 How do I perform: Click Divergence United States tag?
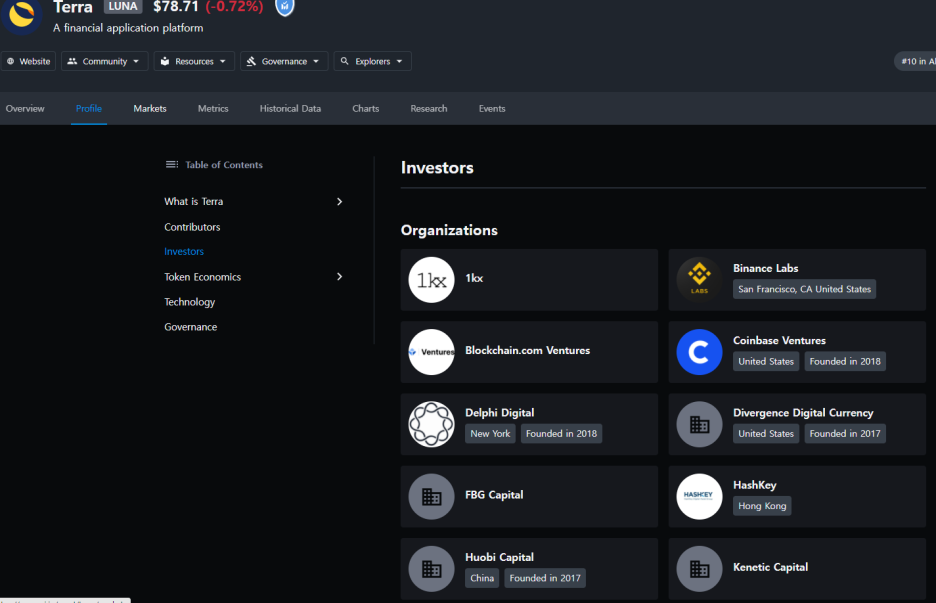tap(766, 433)
